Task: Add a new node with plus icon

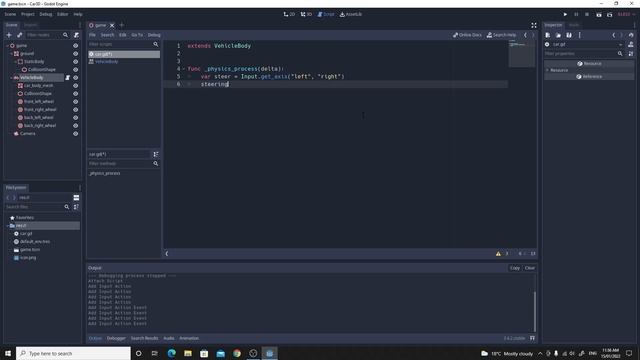Action: [9, 35]
